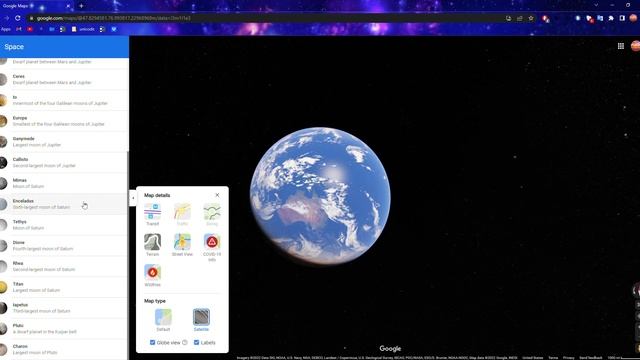Select Ganymede in the Space list
The width and height of the screenshot is (640, 360).
coord(64,142)
